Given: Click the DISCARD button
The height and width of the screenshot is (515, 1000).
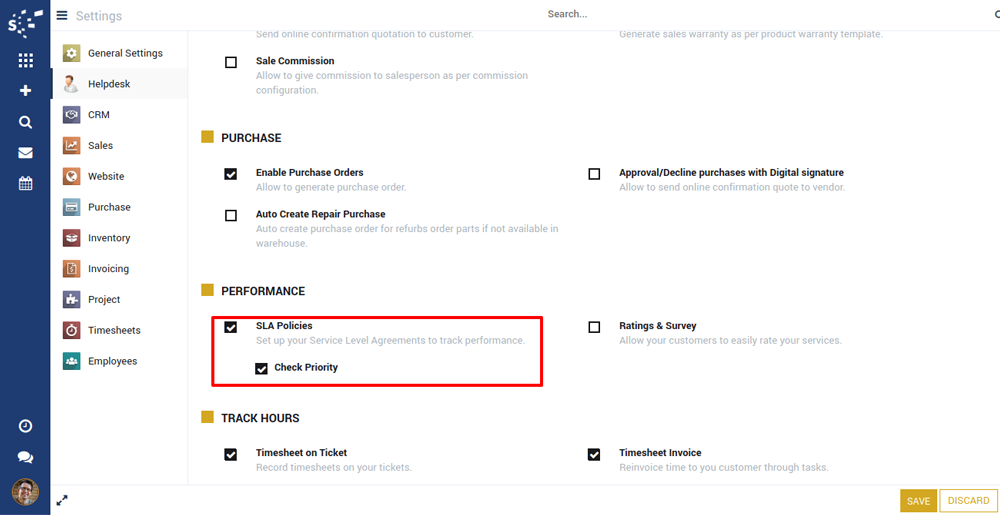Looking at the screenshot, I should 968,501.
